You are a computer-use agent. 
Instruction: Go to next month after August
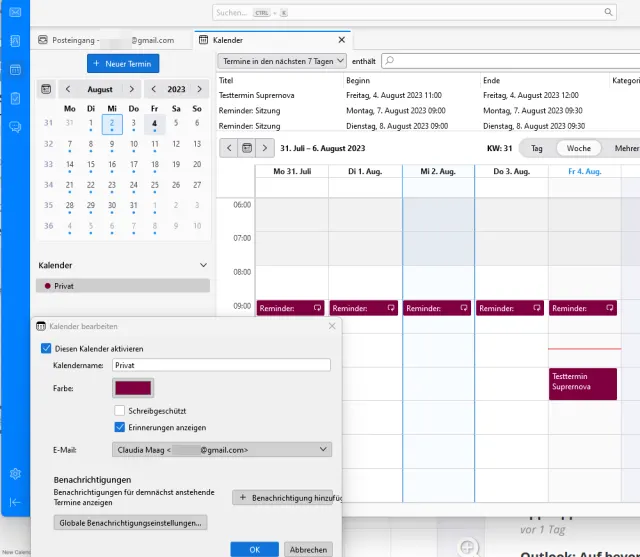click(x=131, y=89)
